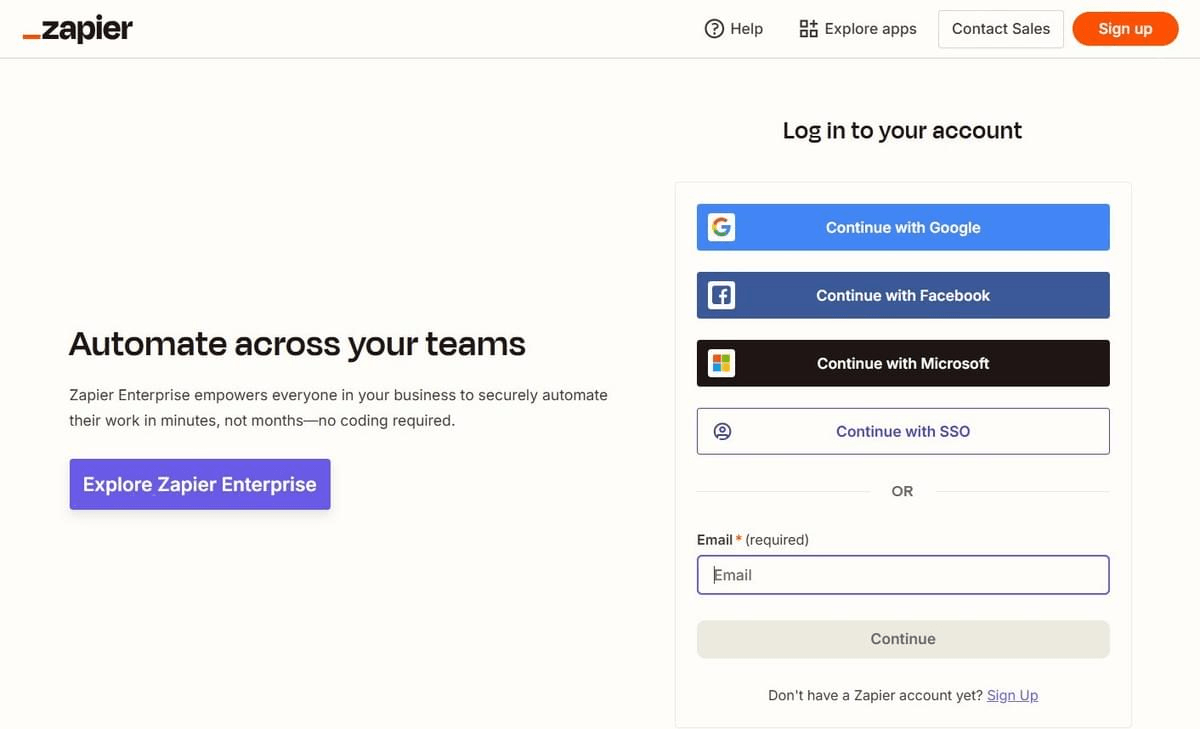
Task: Click the SSO user profile icon
Action: click(x=722, y=431)
